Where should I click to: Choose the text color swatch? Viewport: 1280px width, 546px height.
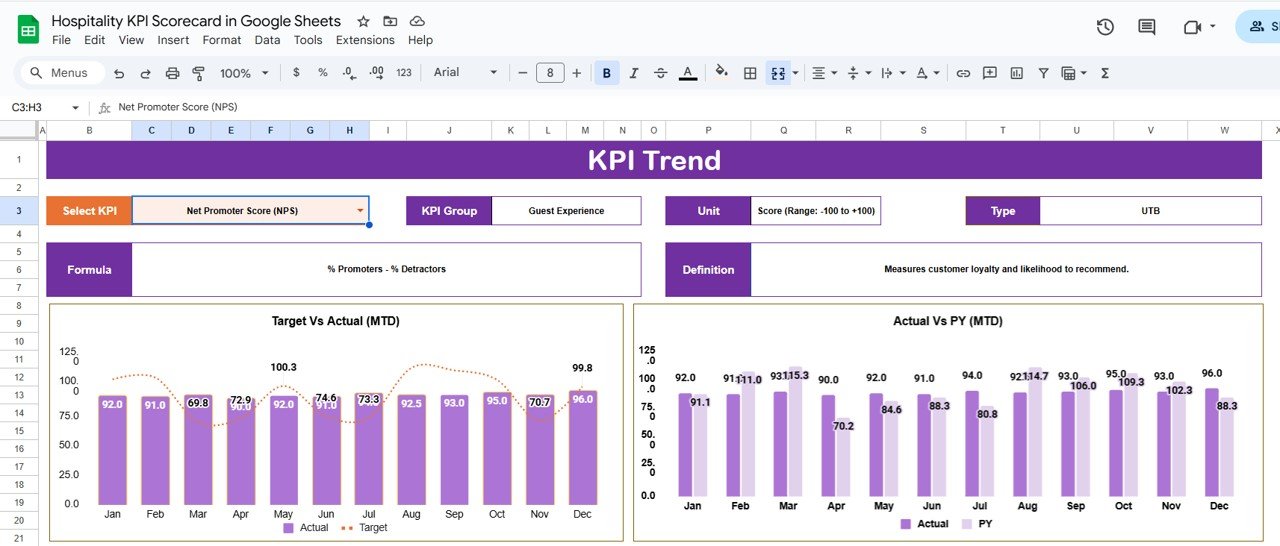687,73
